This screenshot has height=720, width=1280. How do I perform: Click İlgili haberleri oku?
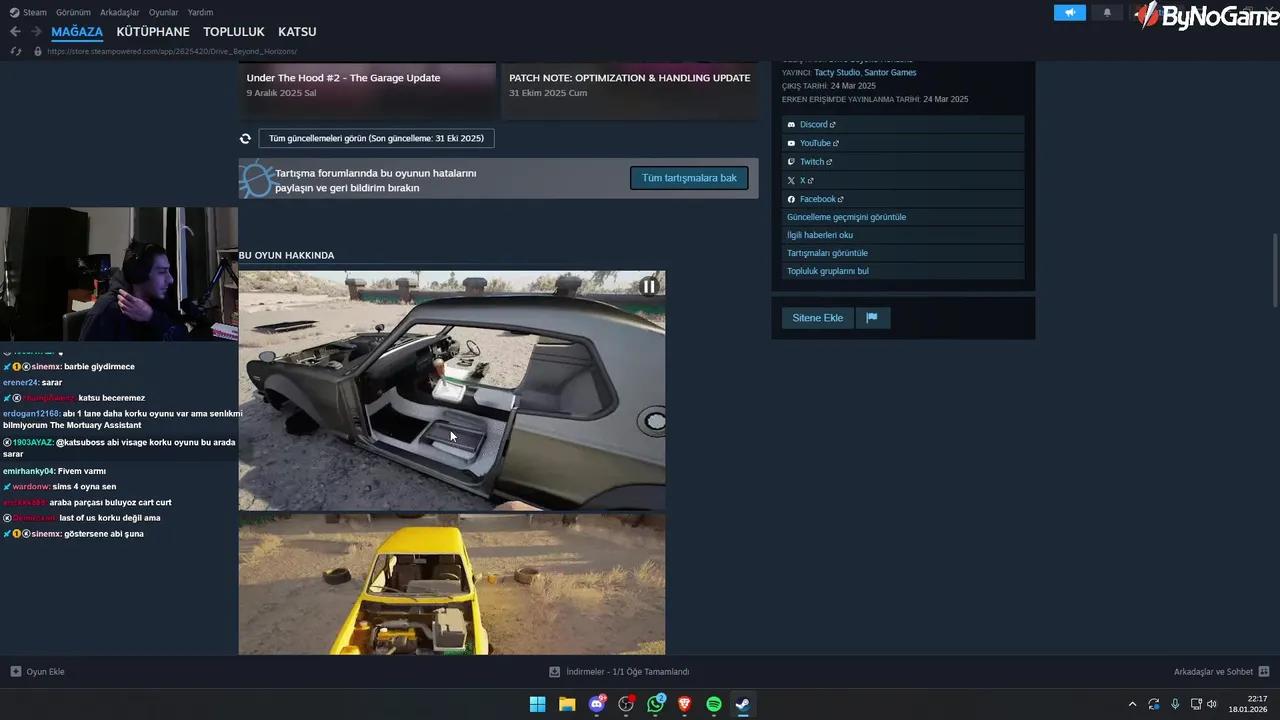coord(903,235)
